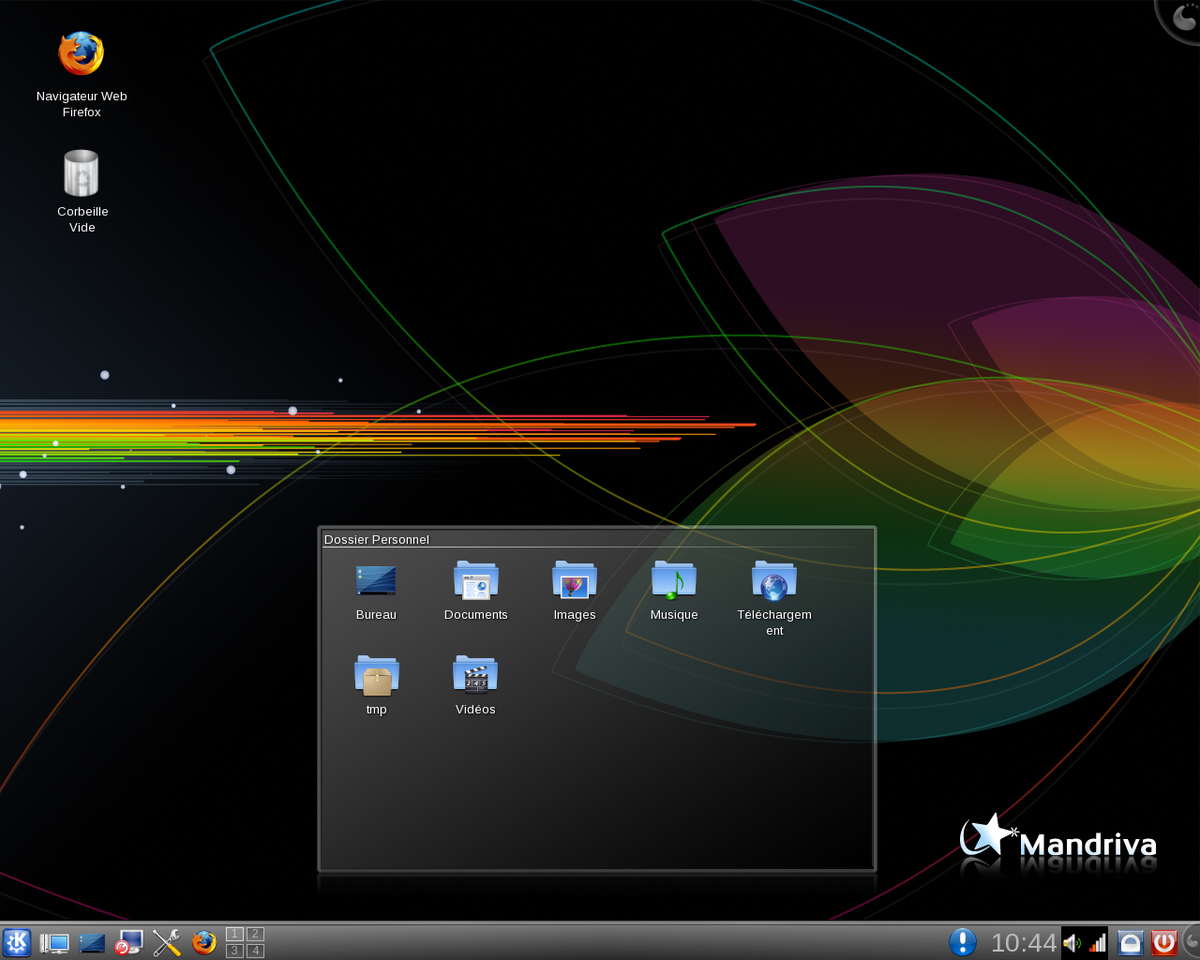The image size is (1200, 960).
Task: Launch Firefox from the bottom panel
Action: [x=204, y=942]
